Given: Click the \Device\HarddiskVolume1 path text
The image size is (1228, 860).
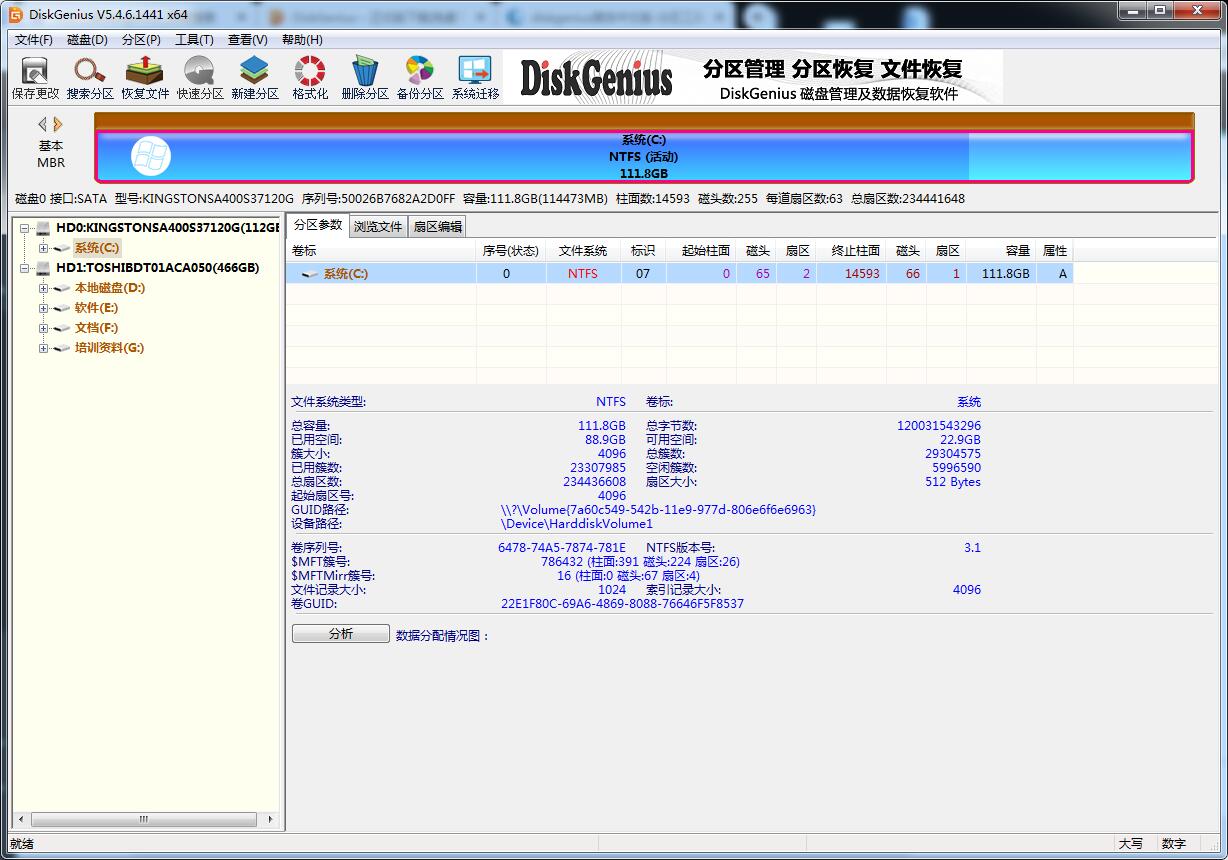Looking at the screenshot, I should point(577,524).
